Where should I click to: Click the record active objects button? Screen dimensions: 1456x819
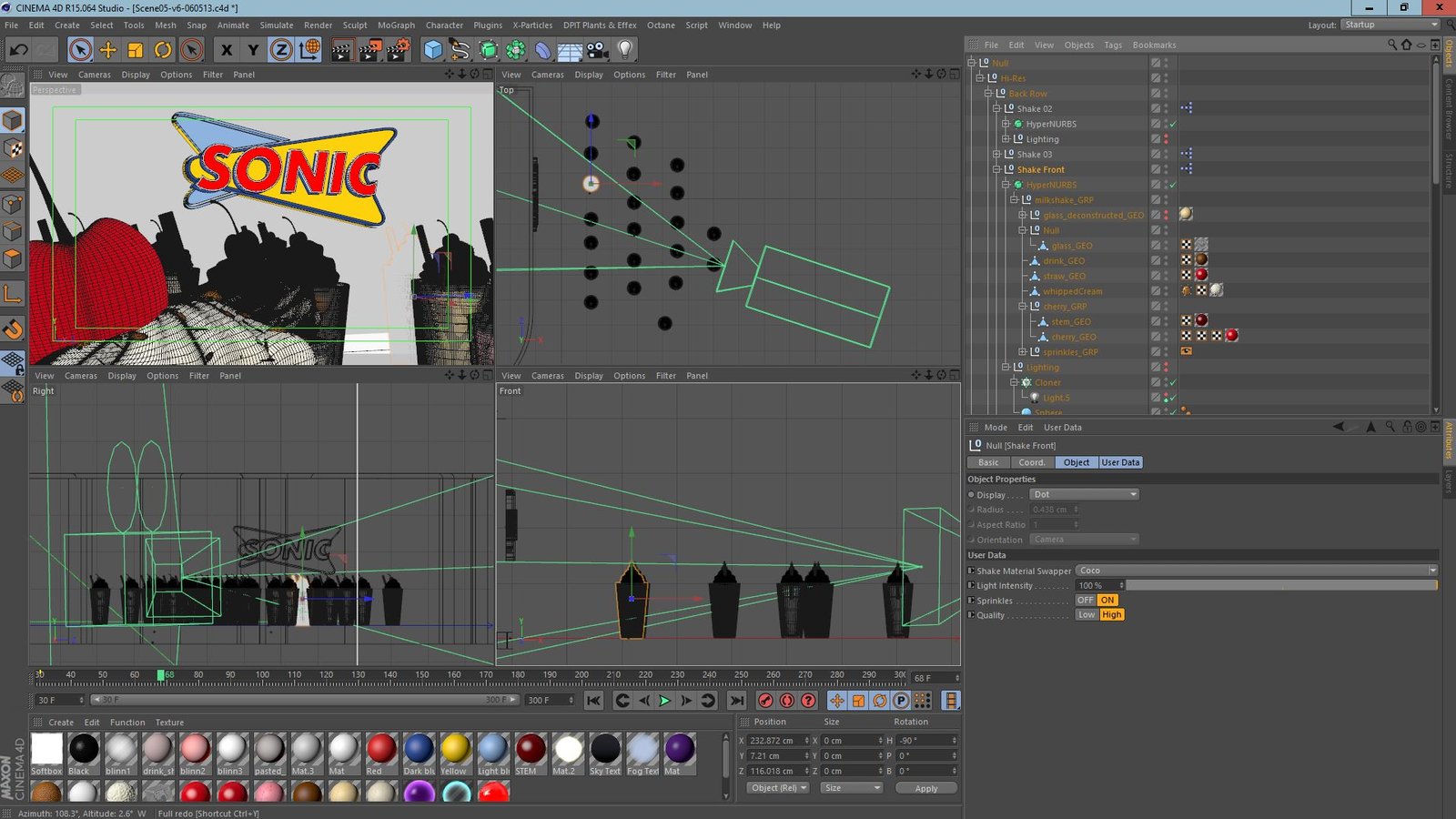coord(765,701)
